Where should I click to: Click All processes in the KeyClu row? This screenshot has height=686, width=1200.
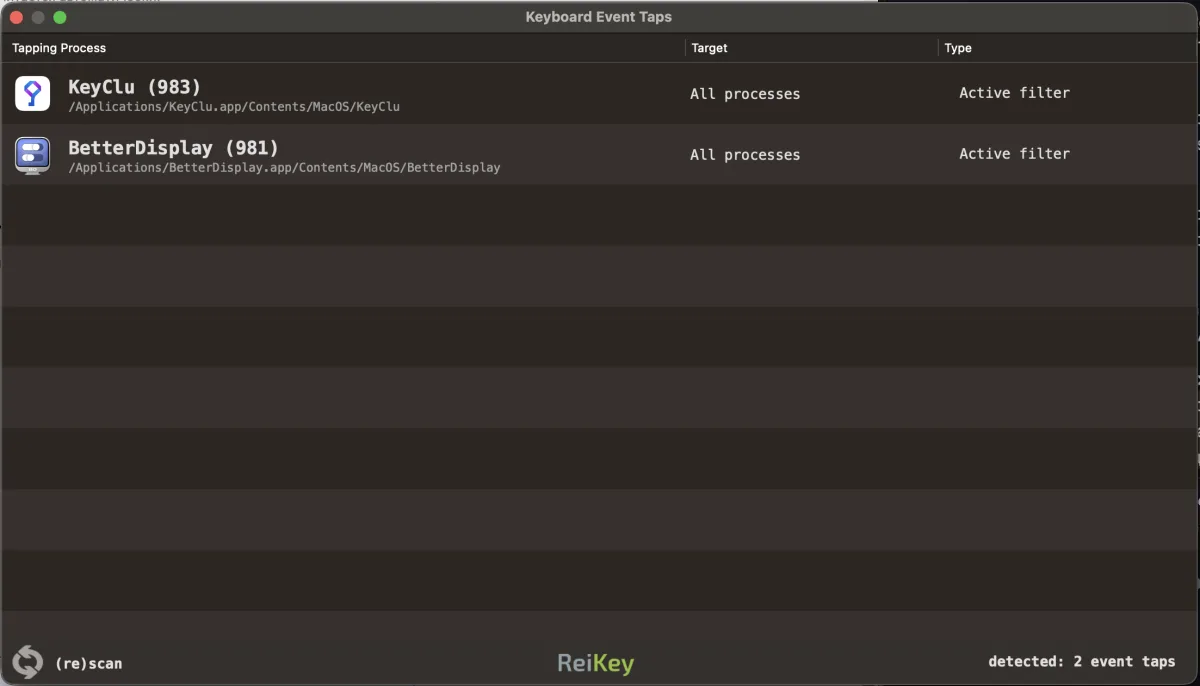tap(745, 94)
